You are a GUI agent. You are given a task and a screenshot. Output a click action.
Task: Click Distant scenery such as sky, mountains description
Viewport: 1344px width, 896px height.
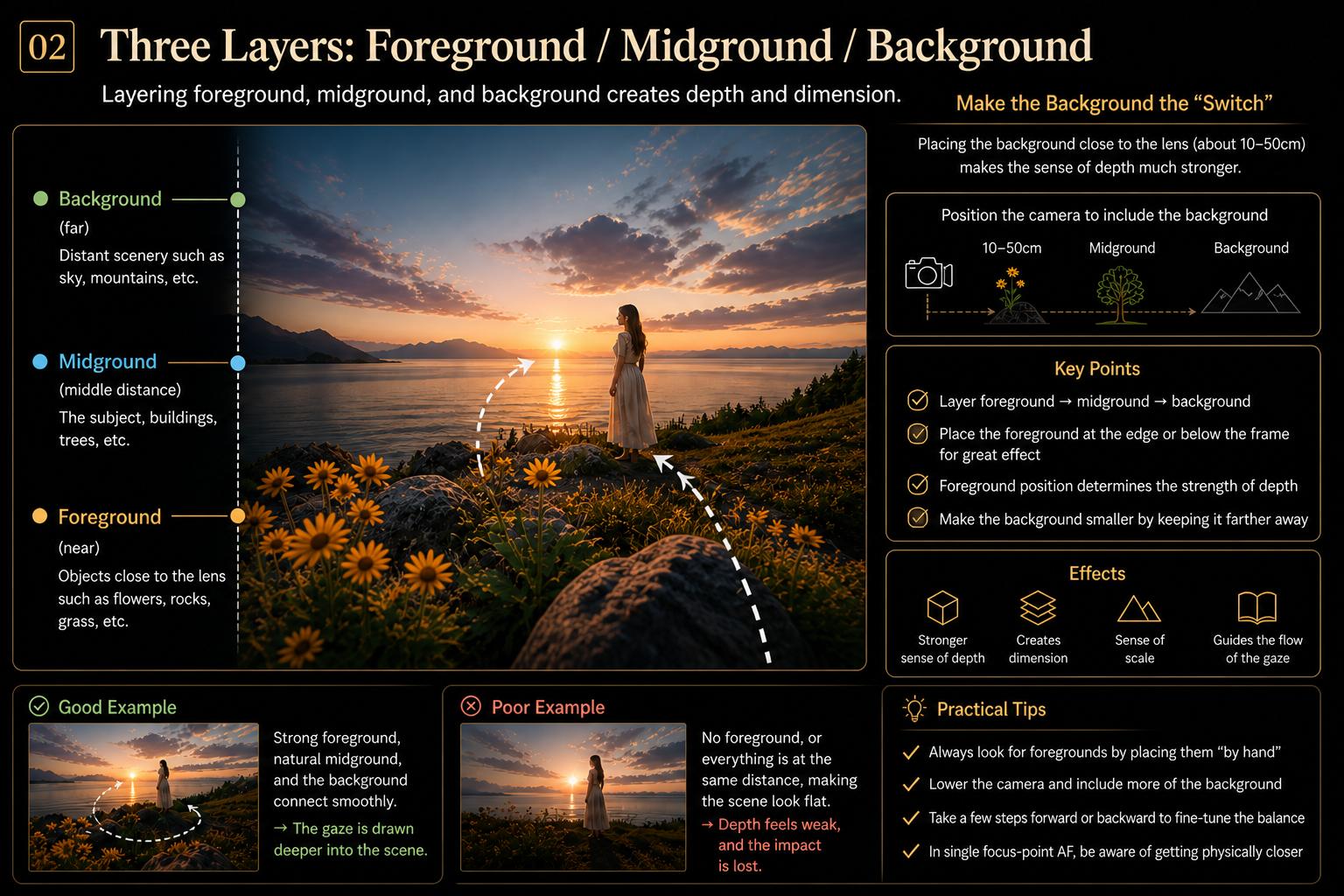click(x=141, y=267)
